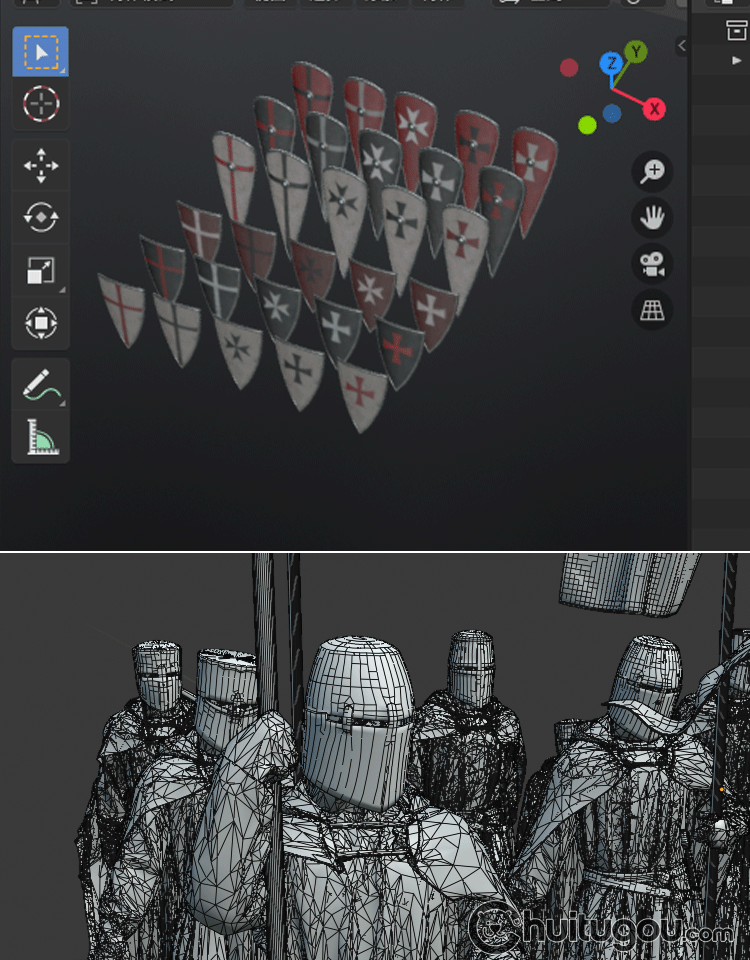Select the Scale tool
This screenshot has width=750, height=960.
[x=40, y=270]
